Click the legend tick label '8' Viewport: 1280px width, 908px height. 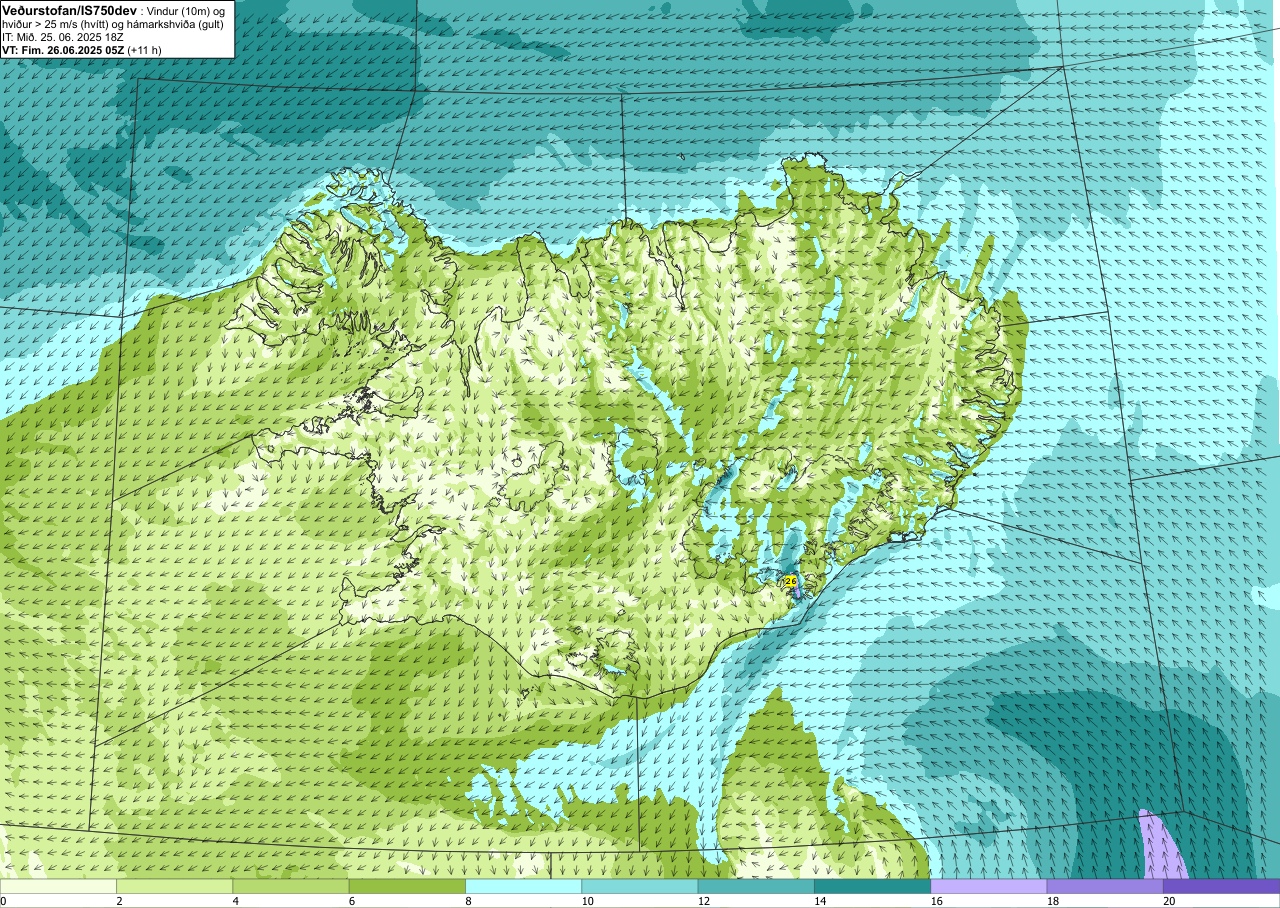pyautogui.click(x=468, y=901)
